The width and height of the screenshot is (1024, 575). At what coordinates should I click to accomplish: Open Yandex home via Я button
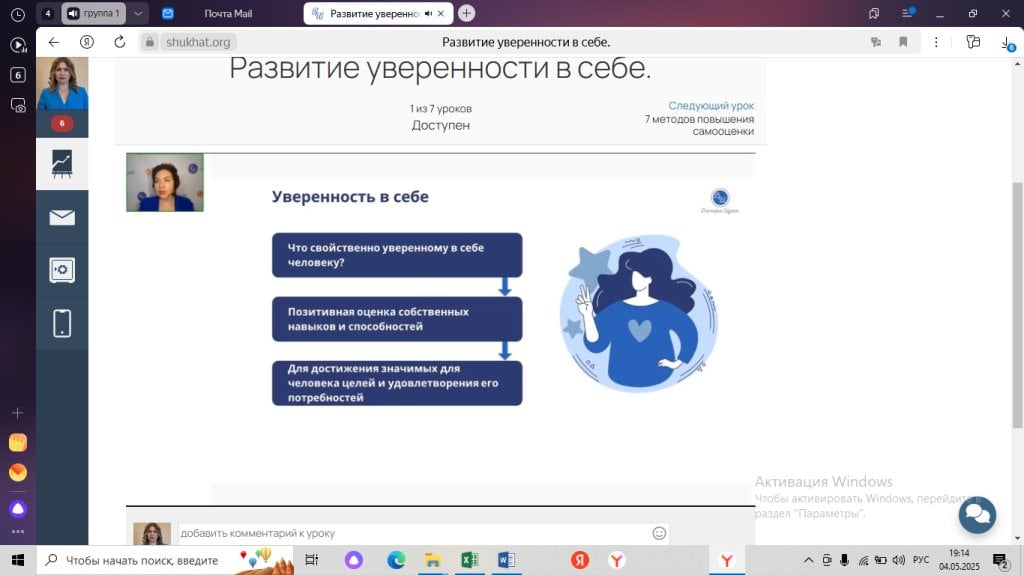coord(87,42)
